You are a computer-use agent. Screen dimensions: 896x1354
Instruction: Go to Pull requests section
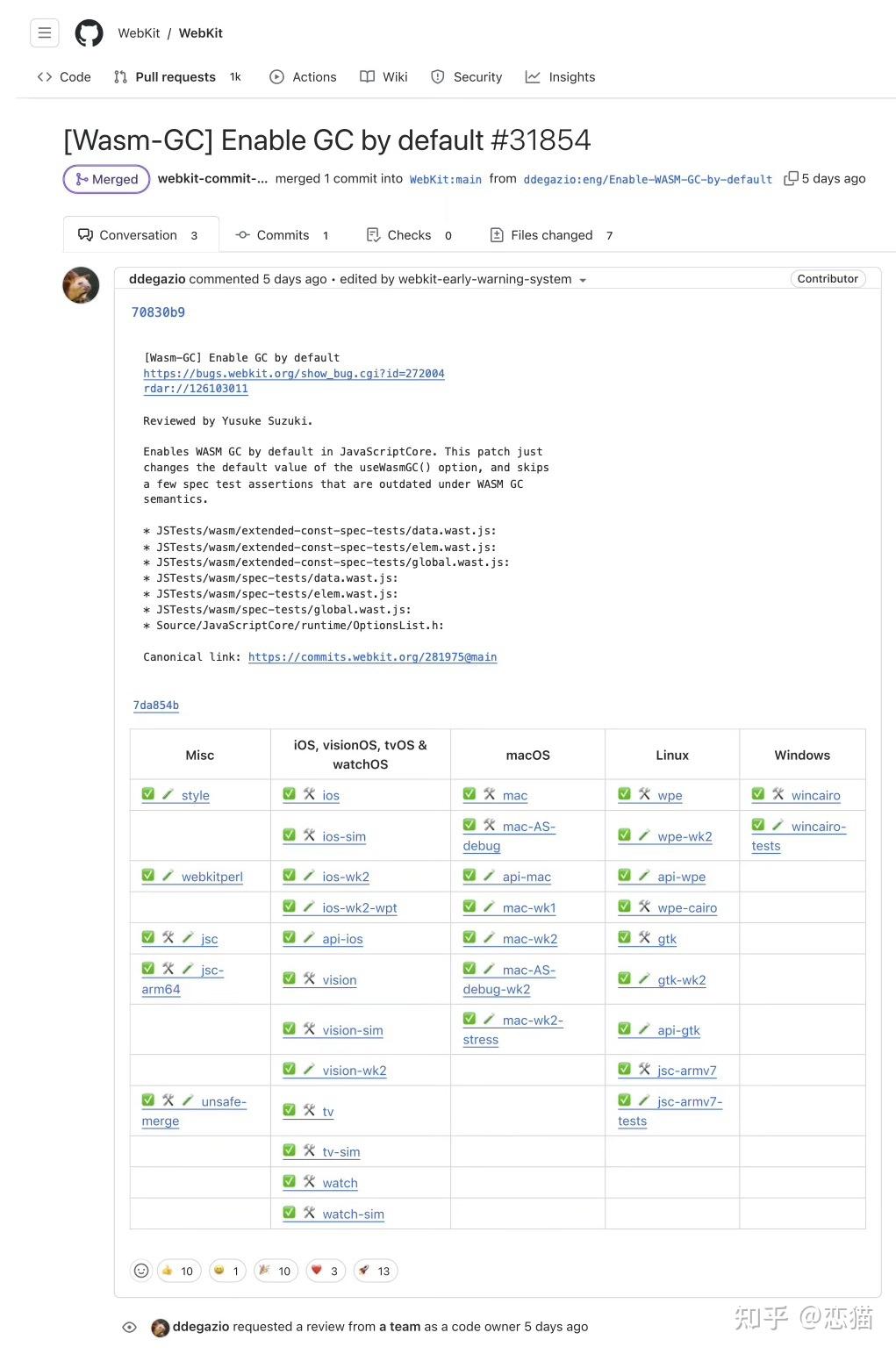tap(176, 77)
